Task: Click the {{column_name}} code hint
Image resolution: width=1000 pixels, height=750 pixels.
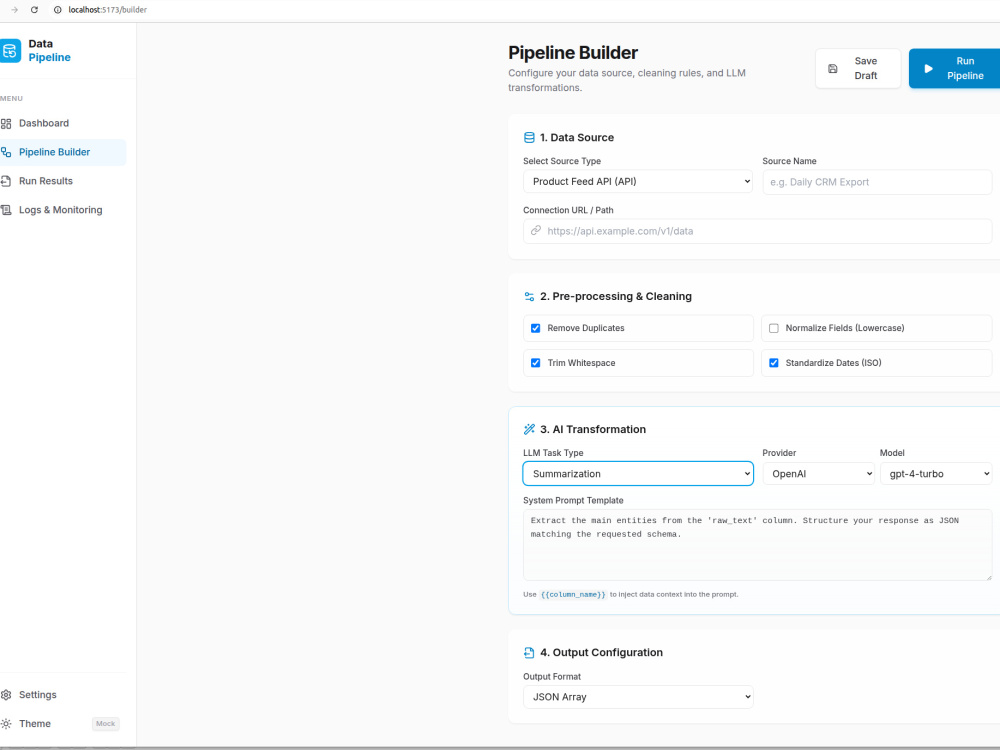Action: click(x=573, y=594)
